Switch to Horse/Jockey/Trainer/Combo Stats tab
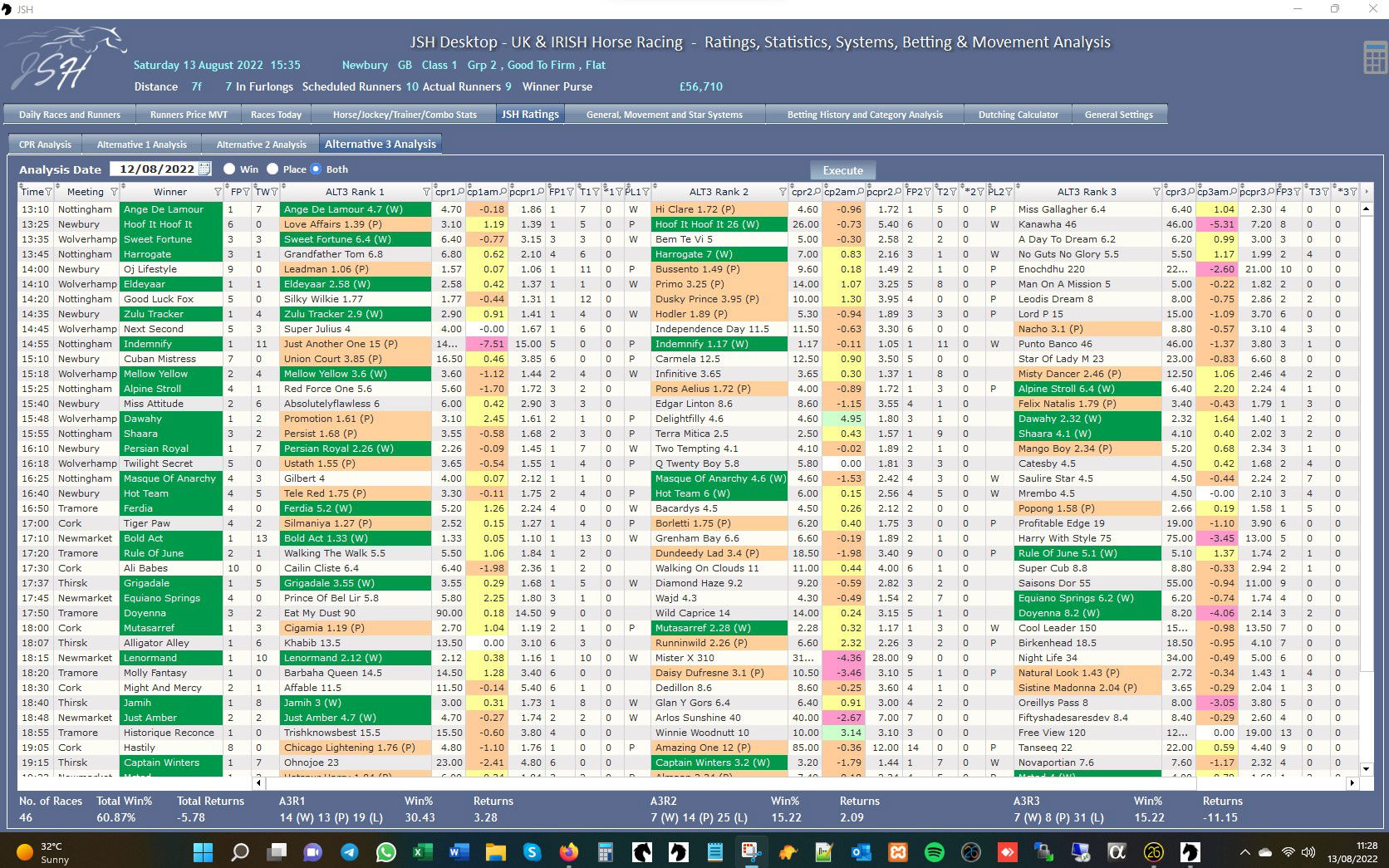The width and height of the screenshot is (1389, 868). [x=405, y=115]
